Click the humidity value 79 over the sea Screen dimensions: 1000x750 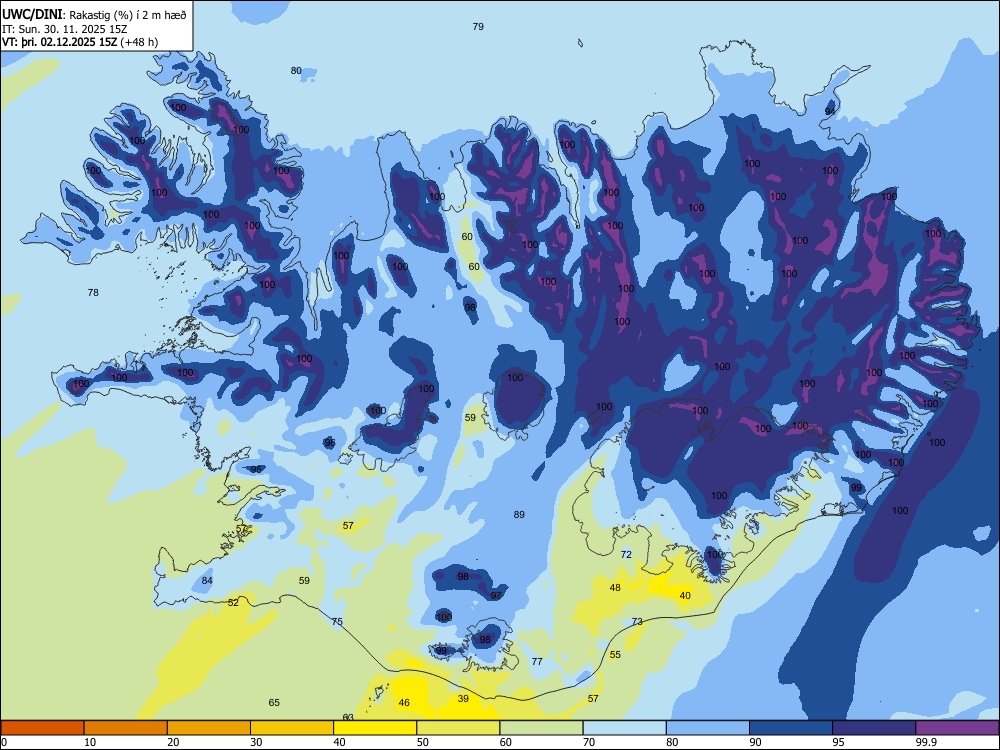pyautogui.click(x=478, y=27)
